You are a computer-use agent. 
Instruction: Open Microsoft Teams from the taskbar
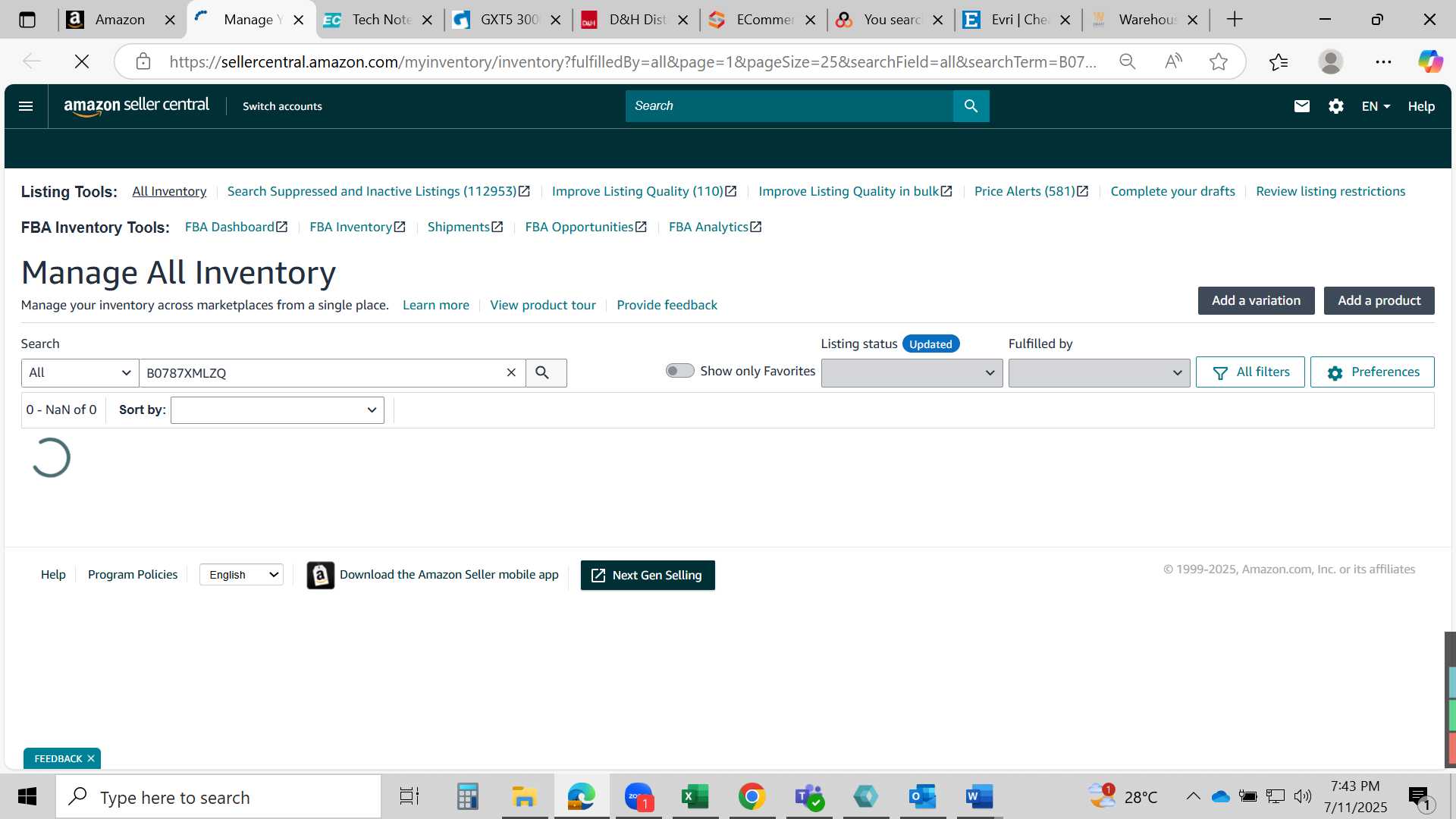[x=809, y=797]
